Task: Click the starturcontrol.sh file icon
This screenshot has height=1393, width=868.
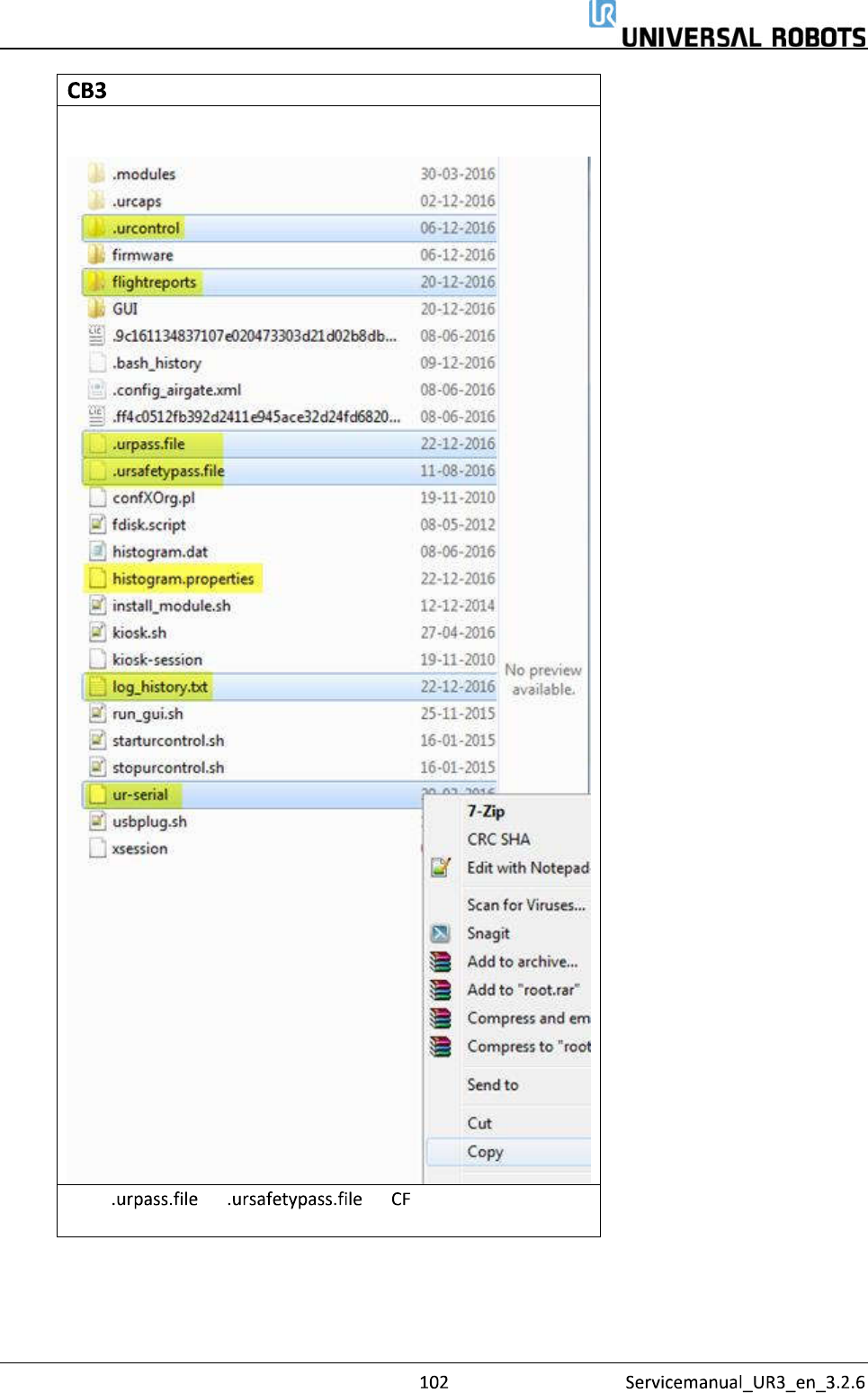Action: 97,741
